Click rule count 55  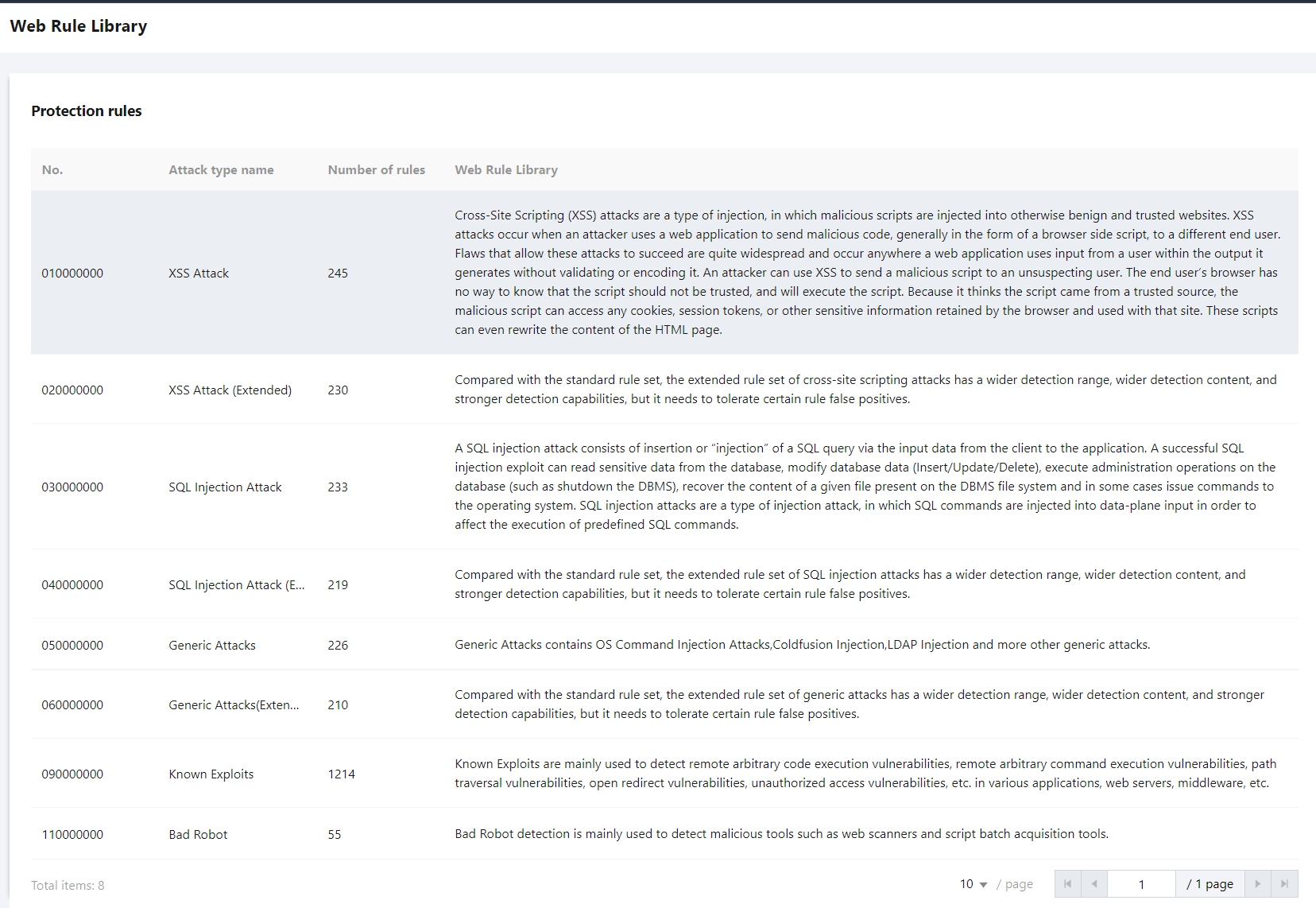click(335, 834)
